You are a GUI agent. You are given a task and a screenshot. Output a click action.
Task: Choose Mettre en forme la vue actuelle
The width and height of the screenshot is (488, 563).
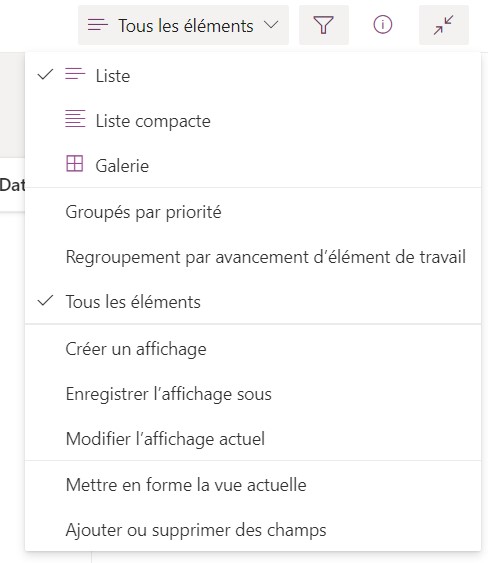click(x=253, y=485)
